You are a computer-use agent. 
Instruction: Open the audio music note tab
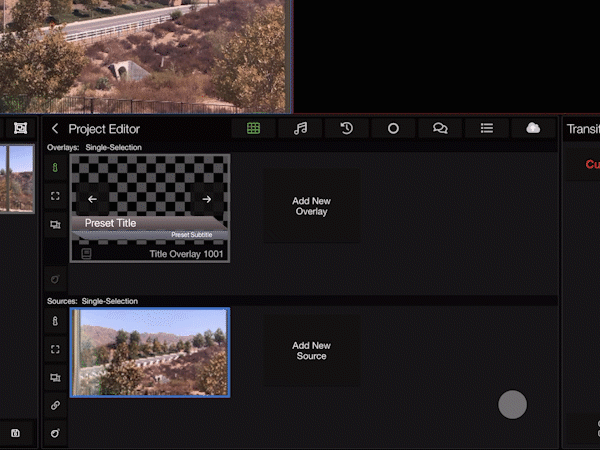(300, 128)
